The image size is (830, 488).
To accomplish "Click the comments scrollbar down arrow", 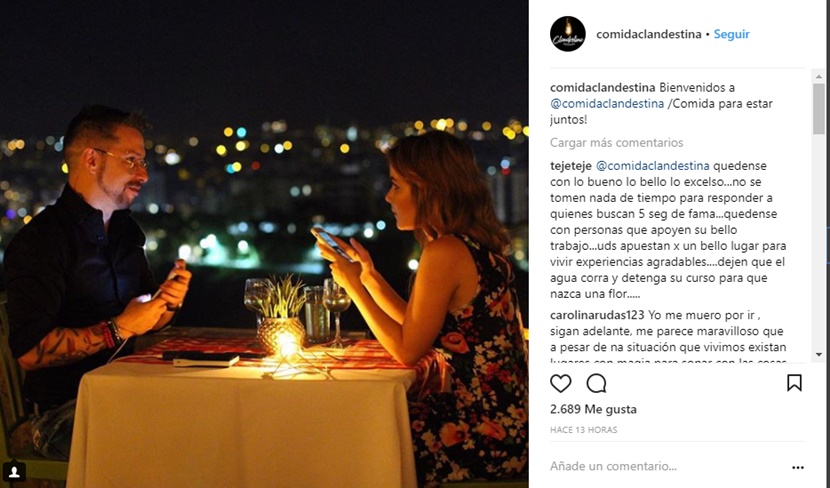I will coord(819,354).
